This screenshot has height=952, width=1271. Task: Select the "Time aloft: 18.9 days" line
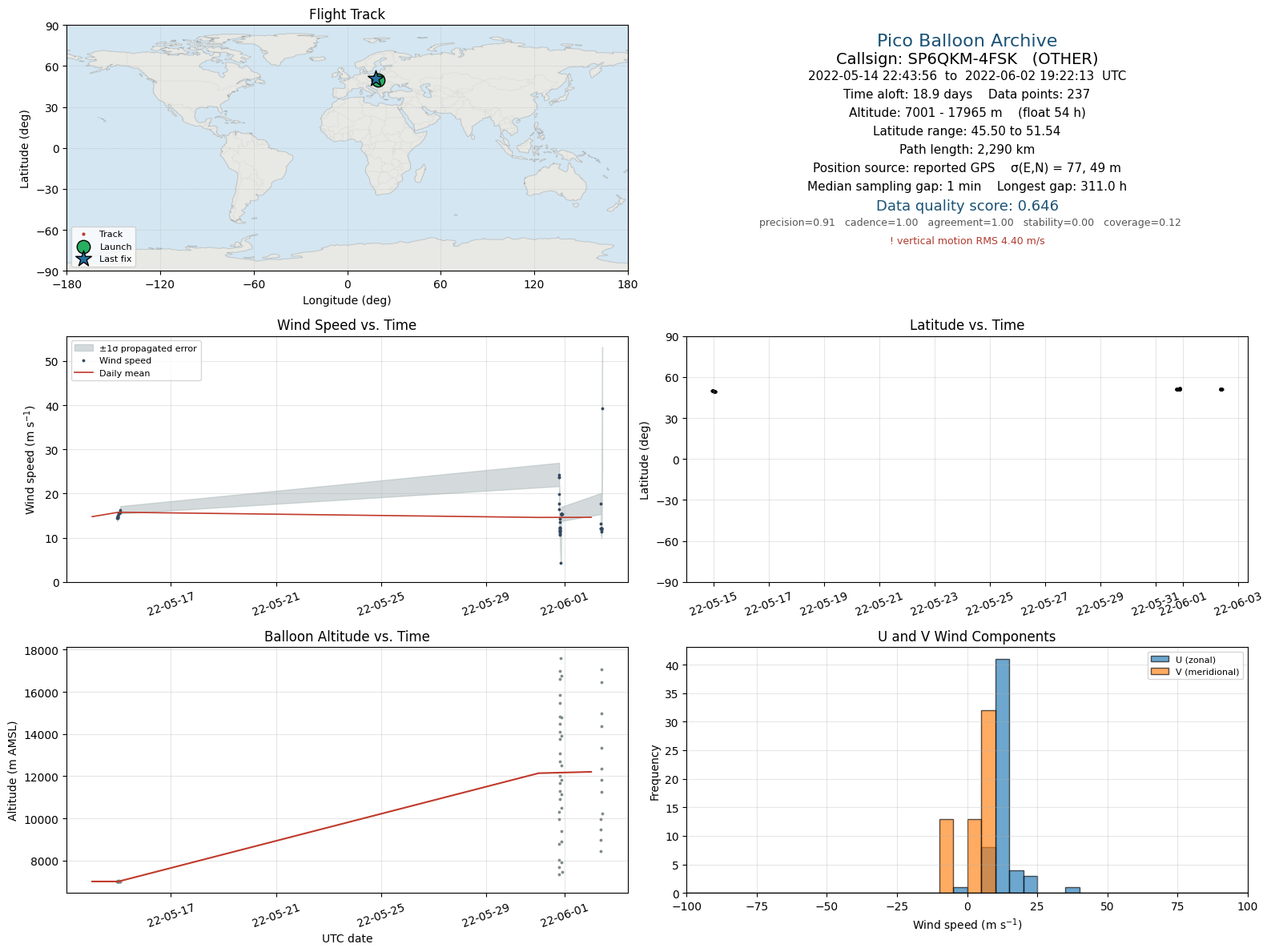click(x=967, y=94)
